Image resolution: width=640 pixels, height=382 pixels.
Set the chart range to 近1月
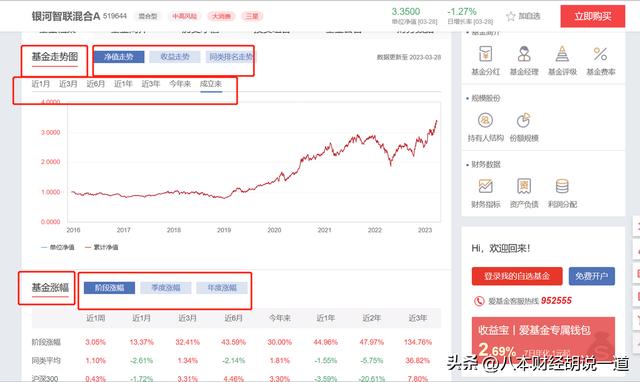(40, 84)
